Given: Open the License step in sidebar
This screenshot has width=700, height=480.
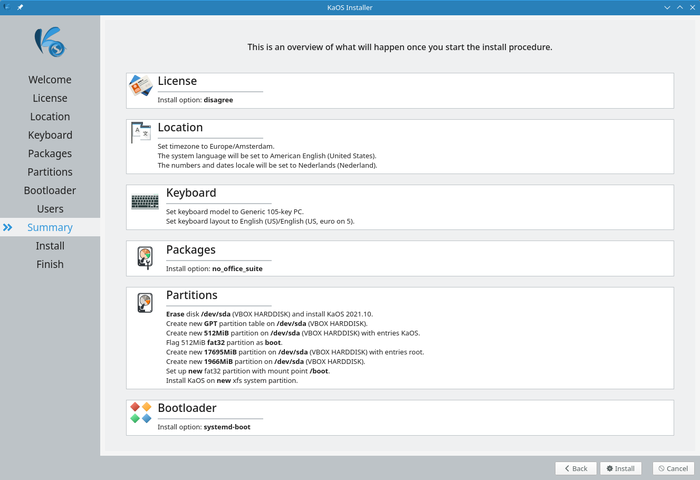Looking at the screenshot, I should [x=50, y=98].
